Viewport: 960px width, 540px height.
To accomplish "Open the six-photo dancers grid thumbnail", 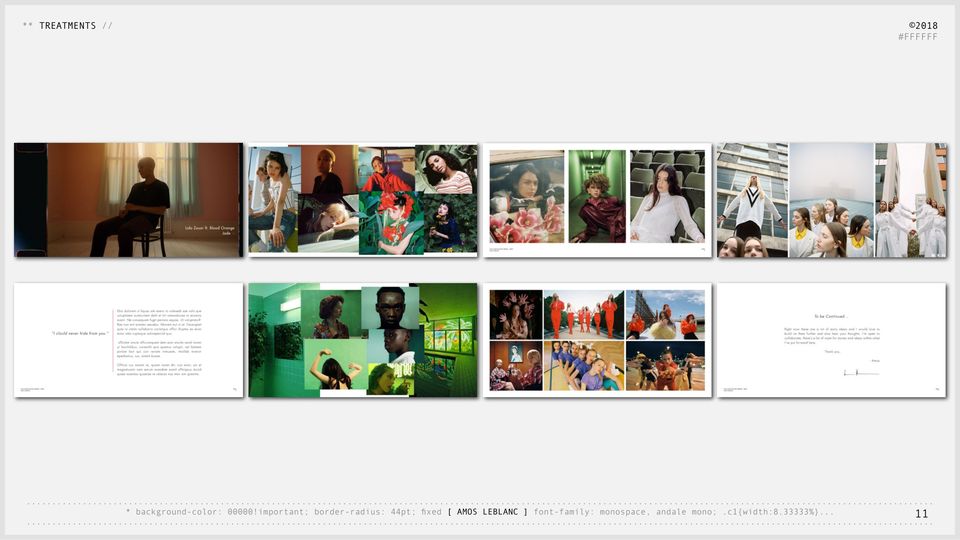I will pyautogui.click(x=598, y=340).
